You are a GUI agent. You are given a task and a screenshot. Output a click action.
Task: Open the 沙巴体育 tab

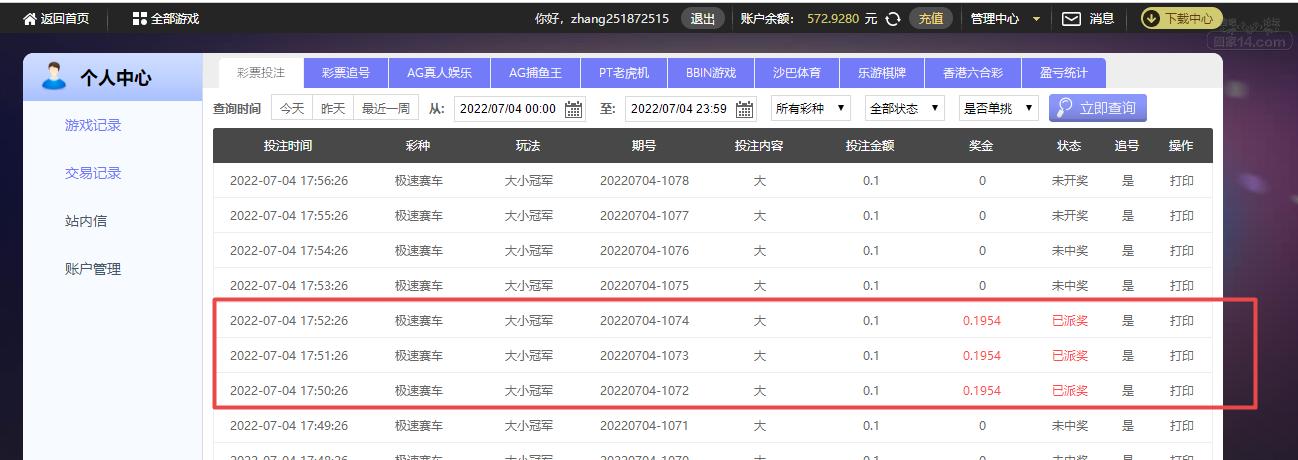coord(797,73)
